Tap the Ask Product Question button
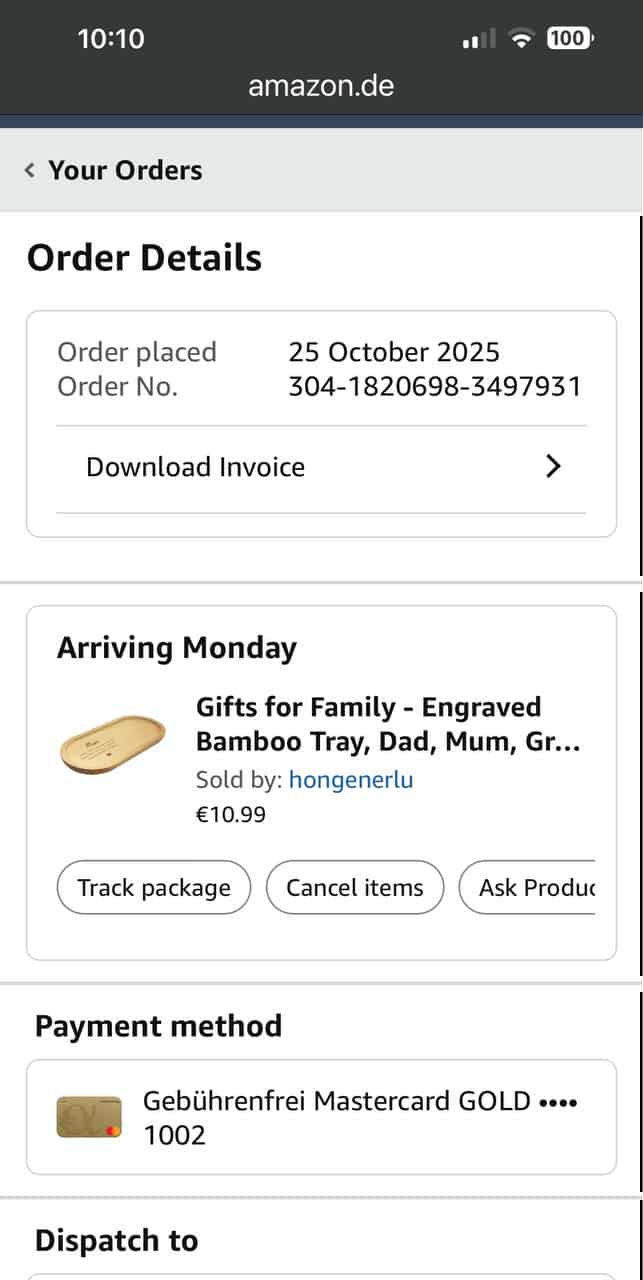The width and height of the screenshot is (643, 1280). pyautogui.click(x=527, y=888)
